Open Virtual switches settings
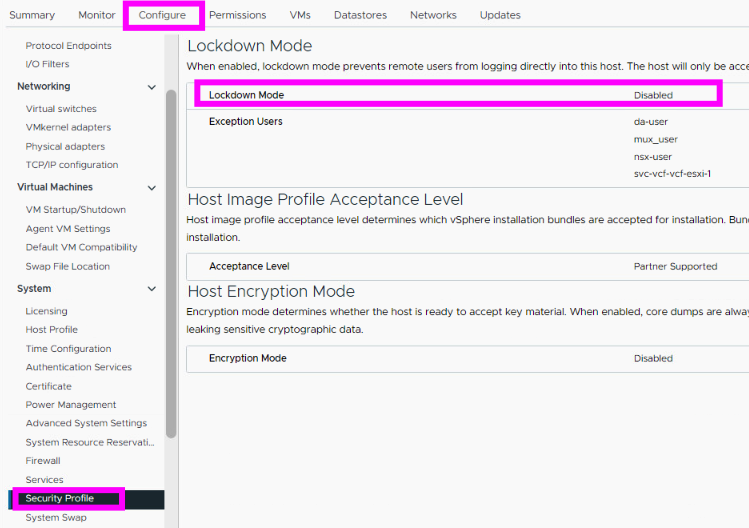The image size is (749, 528). [61, 109]
